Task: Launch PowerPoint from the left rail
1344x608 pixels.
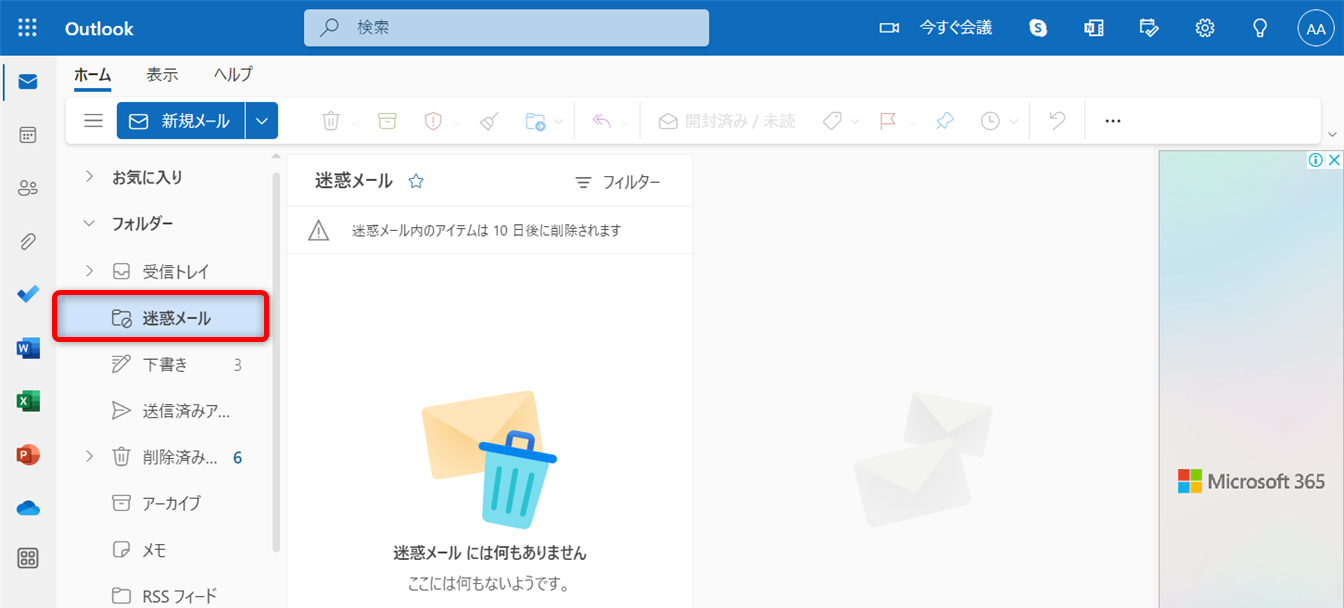Action: pyautogui.click(x=27, y=452)
